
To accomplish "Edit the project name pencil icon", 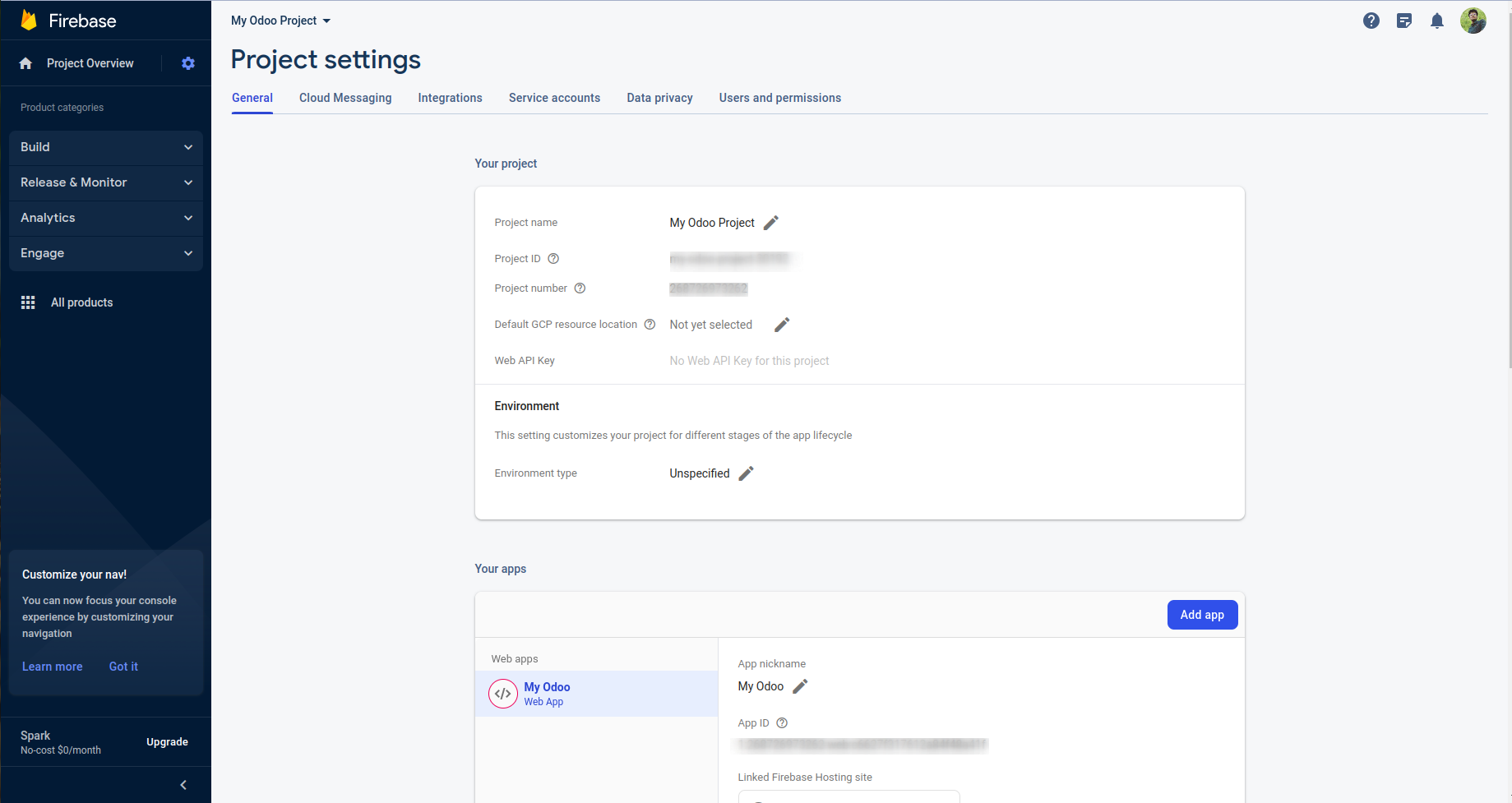I will tap(771, 223).
